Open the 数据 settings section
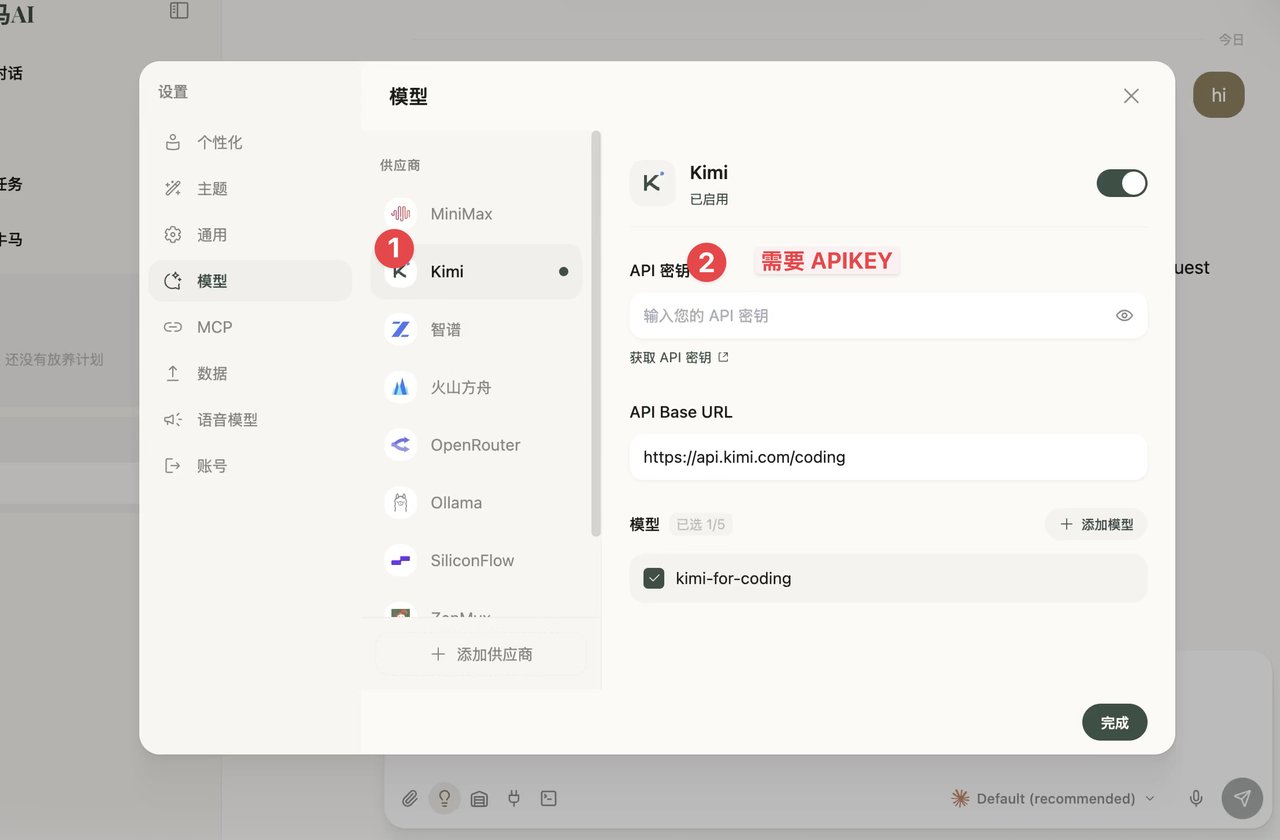1280x840 pixels. [250, 373]
